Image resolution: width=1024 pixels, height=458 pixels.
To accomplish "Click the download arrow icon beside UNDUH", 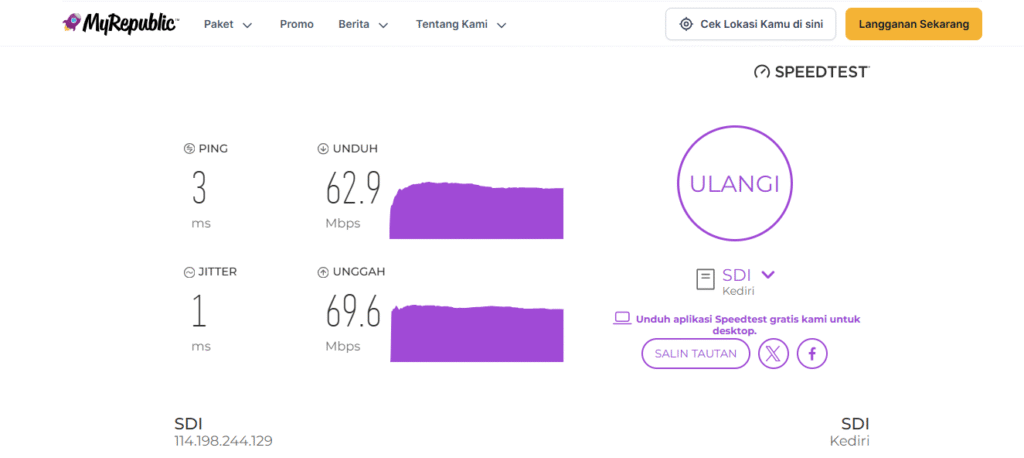I will pyautogui.click(x=323, y=149).
